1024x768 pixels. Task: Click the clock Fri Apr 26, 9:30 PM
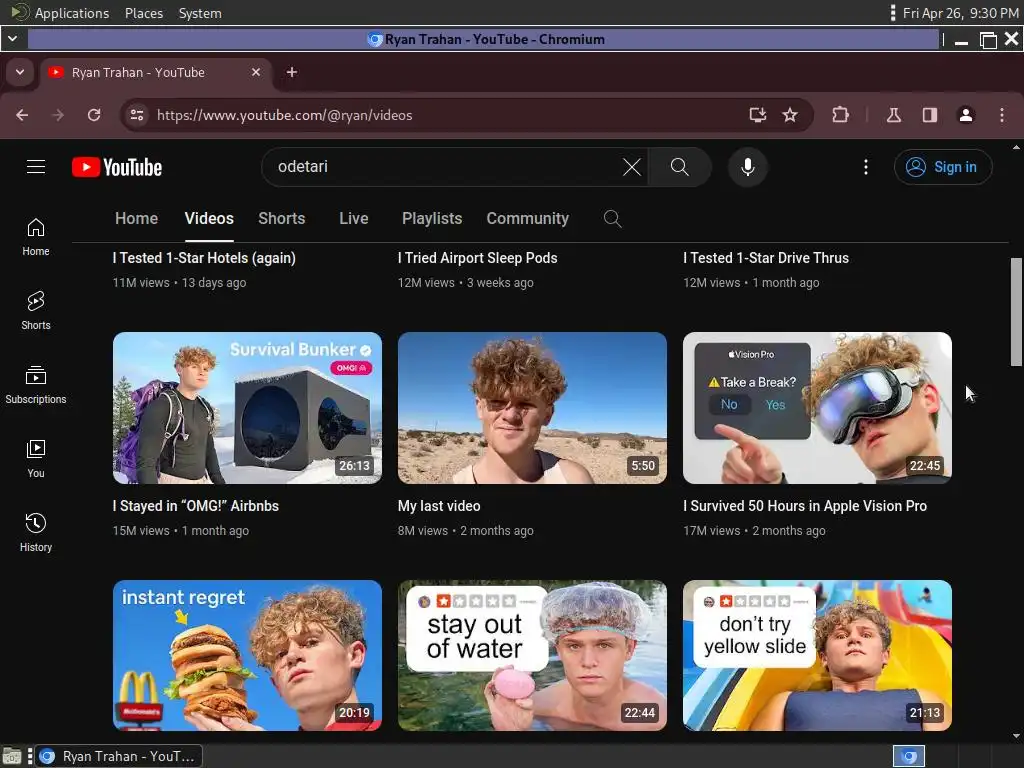pyautogui.click(x=960, y=13)
